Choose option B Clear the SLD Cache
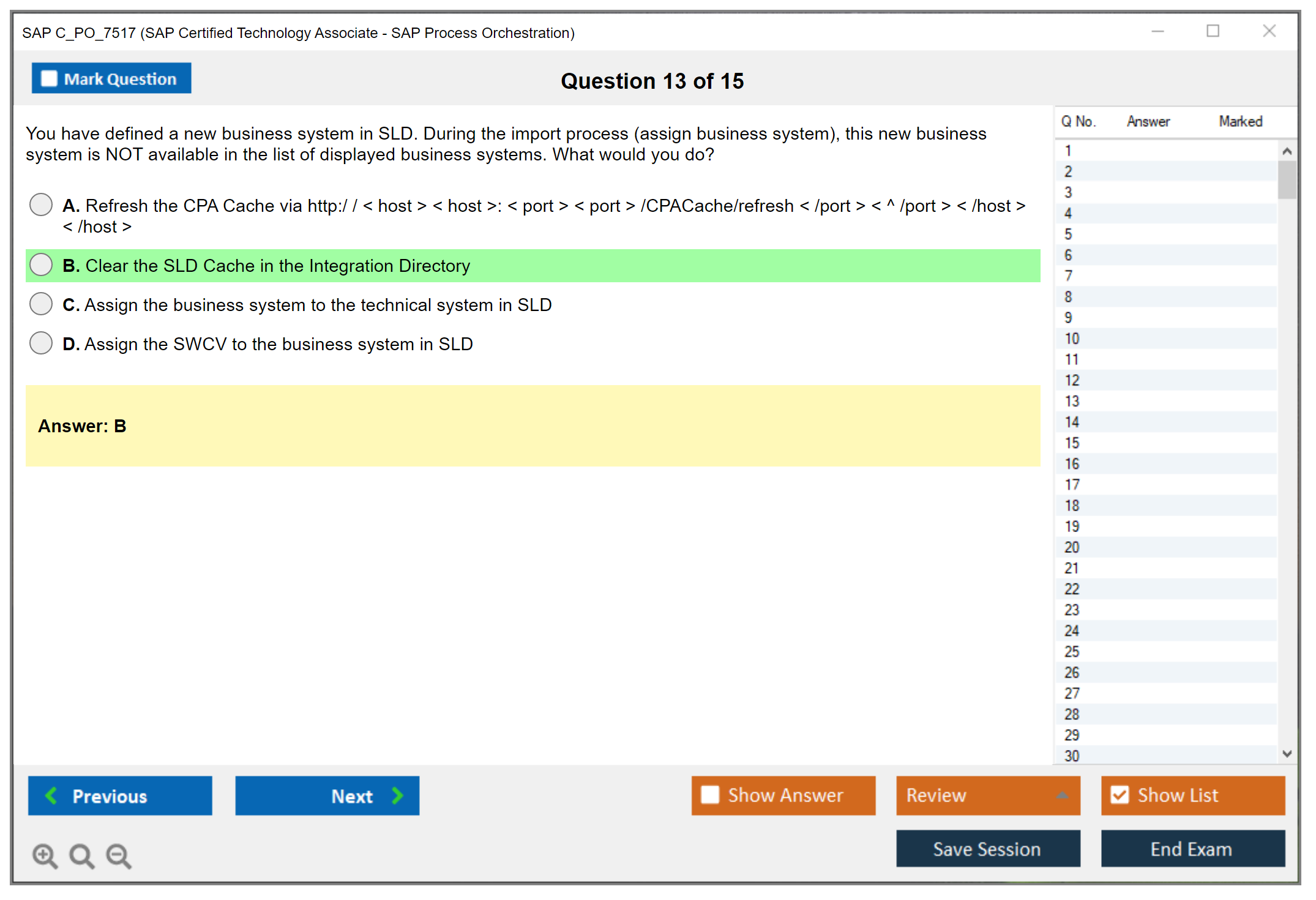 [41, 265]
